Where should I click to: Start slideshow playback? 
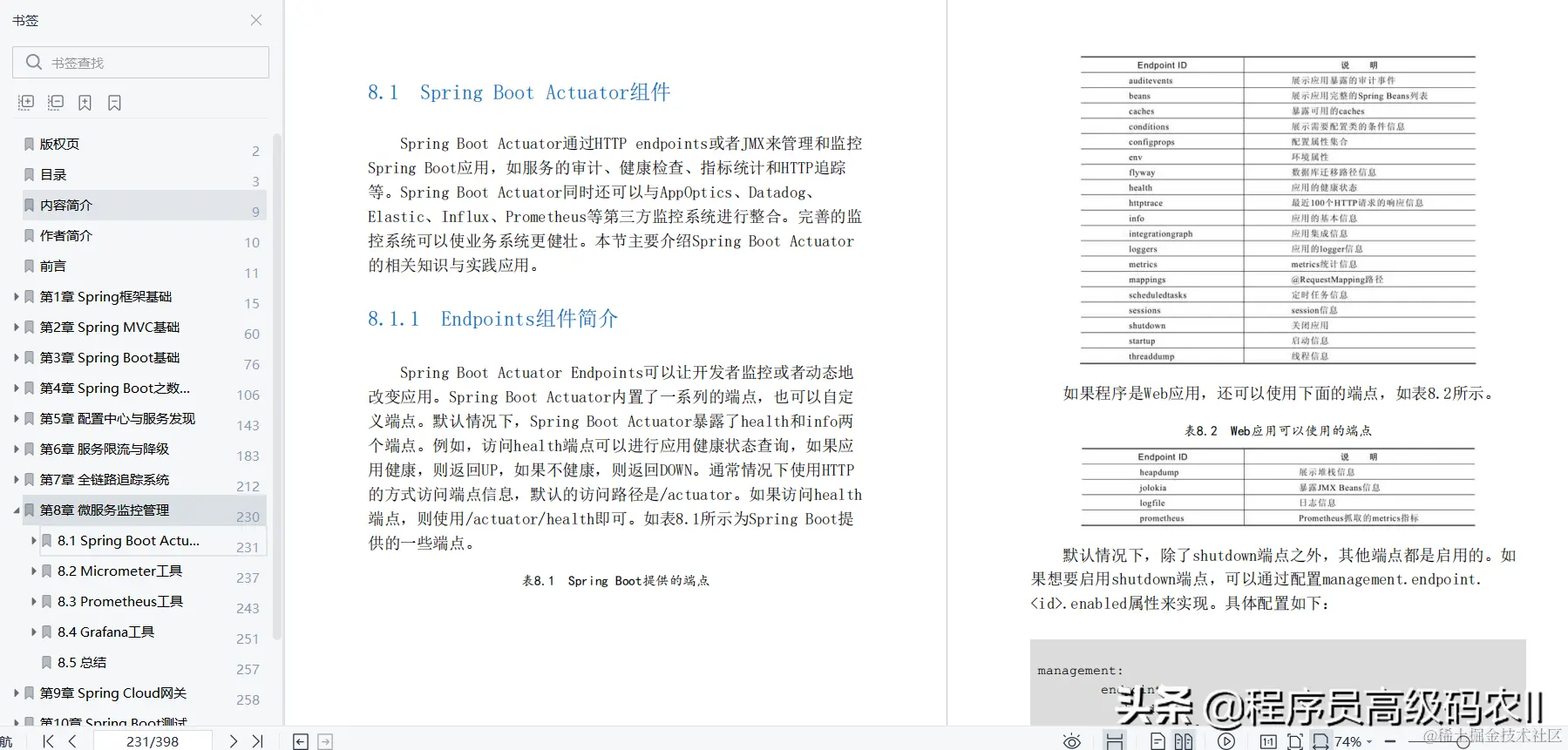coord(1226,741)
